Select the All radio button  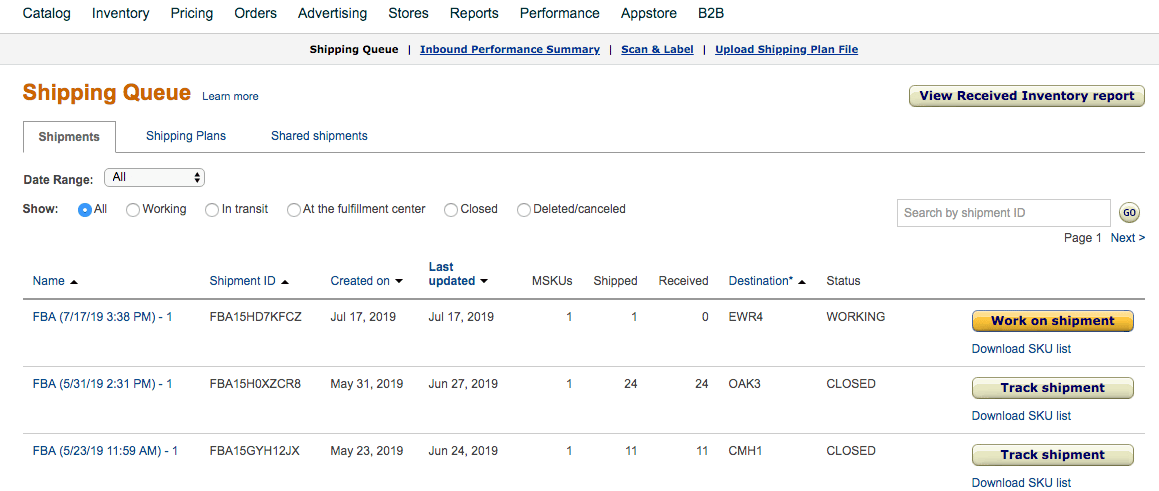coord(85,209)
